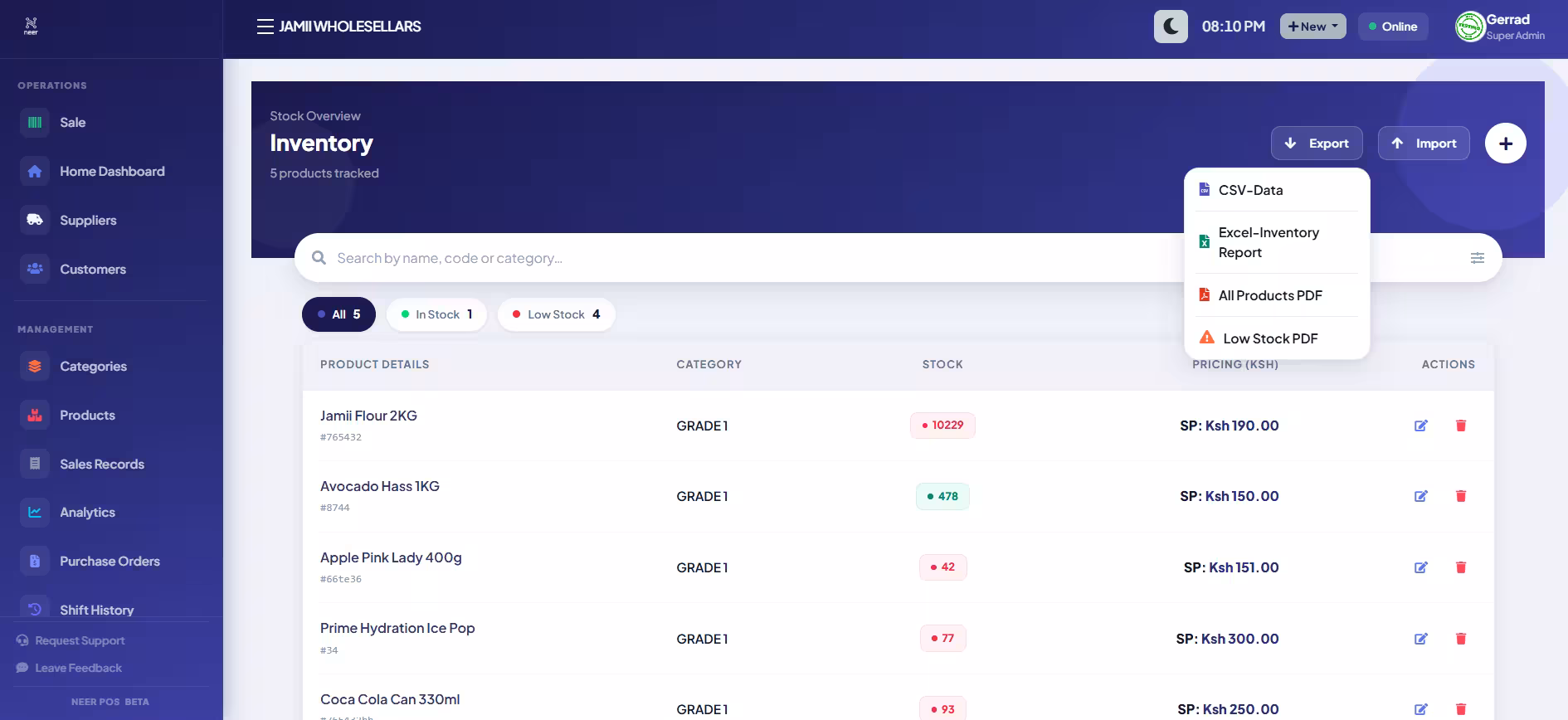
Task: Click the Neer logo
Action: coord(31,27)
